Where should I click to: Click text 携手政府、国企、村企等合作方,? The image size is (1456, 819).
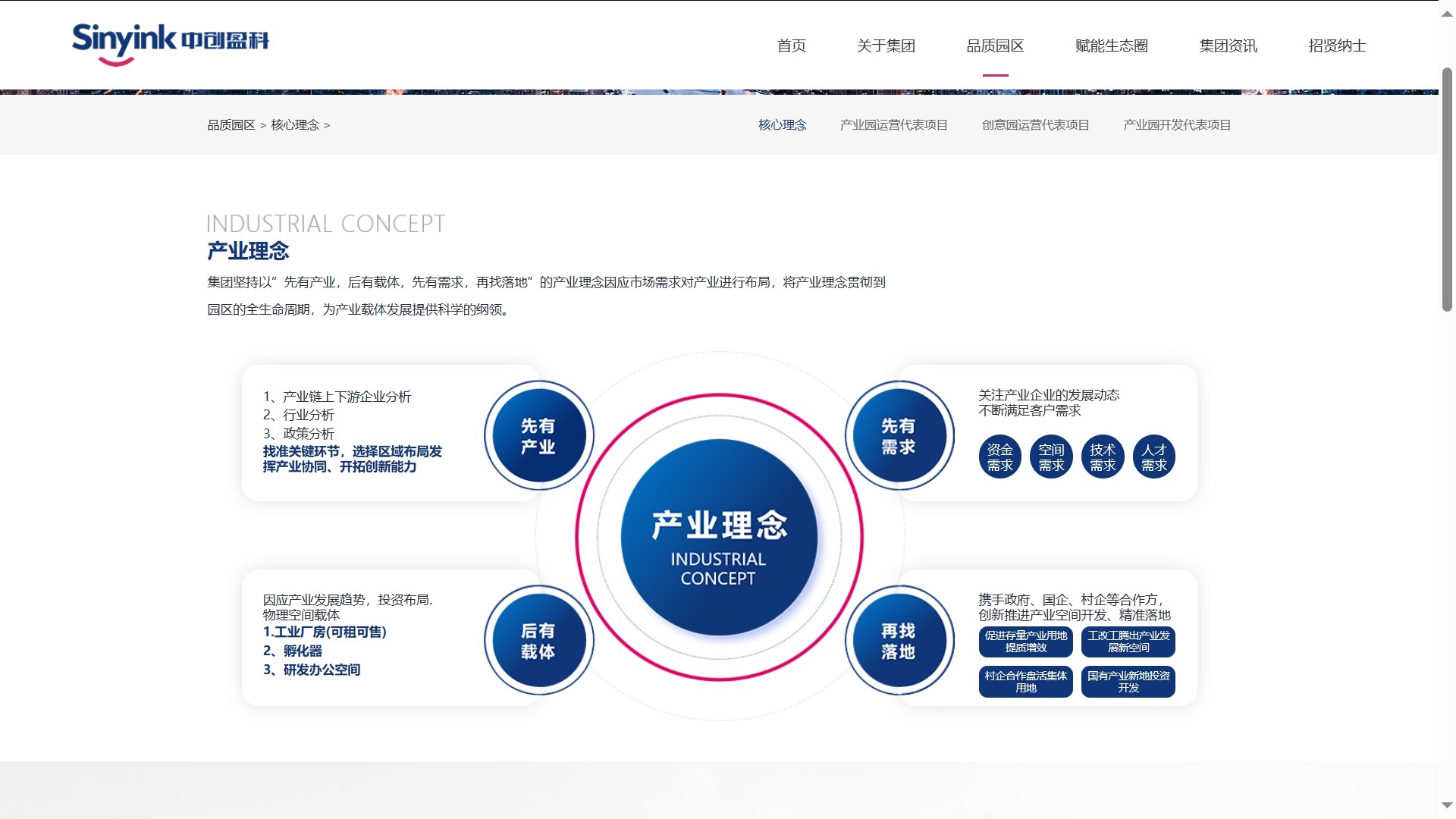[x=1071, y=600]
